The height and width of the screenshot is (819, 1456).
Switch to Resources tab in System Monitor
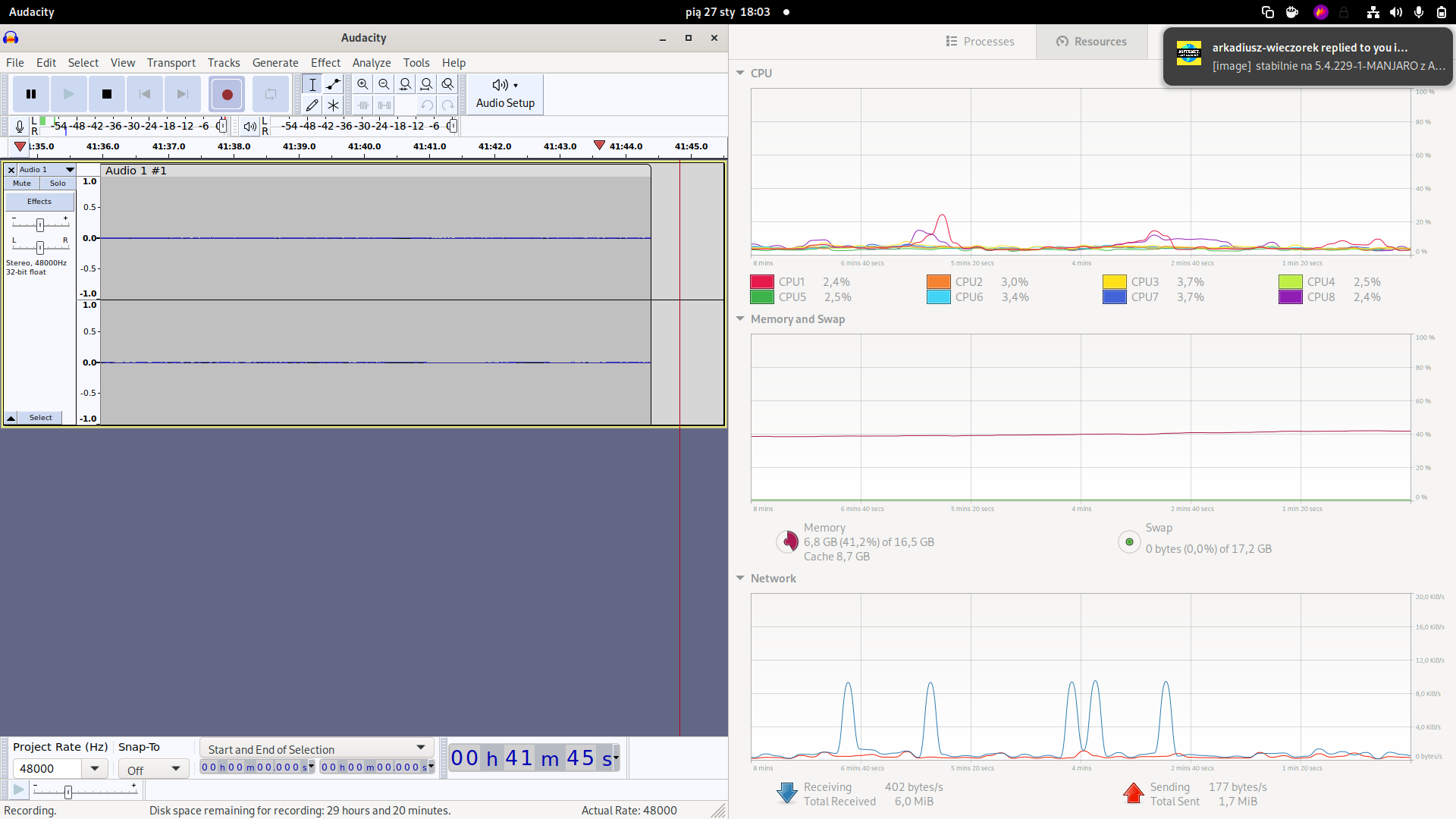(x=1091, y=42)
